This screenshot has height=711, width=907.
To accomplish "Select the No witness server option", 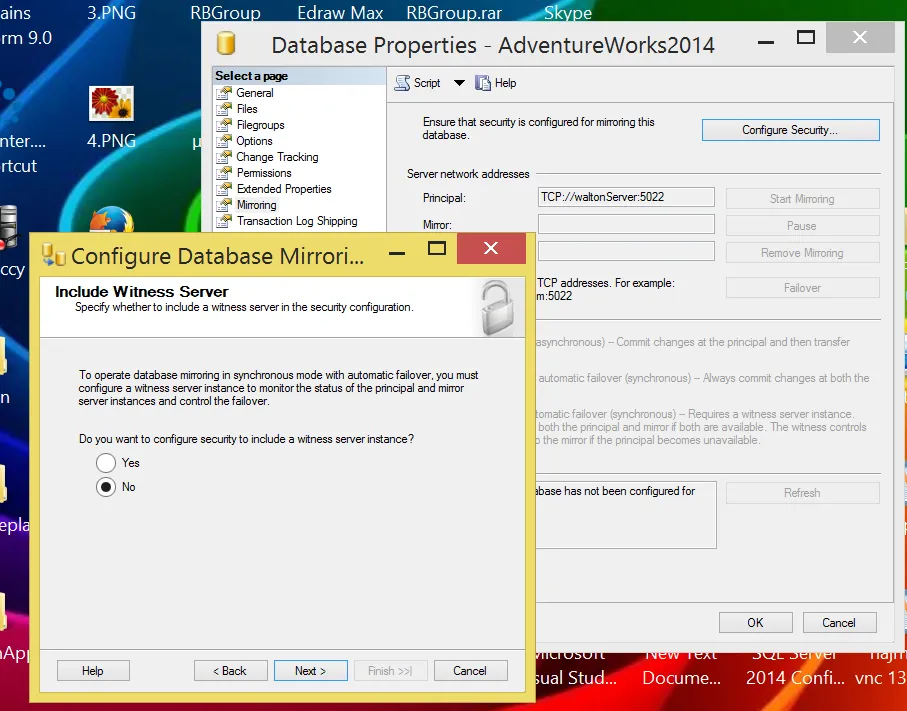I will pyautogui.click(x=106, y=487).
